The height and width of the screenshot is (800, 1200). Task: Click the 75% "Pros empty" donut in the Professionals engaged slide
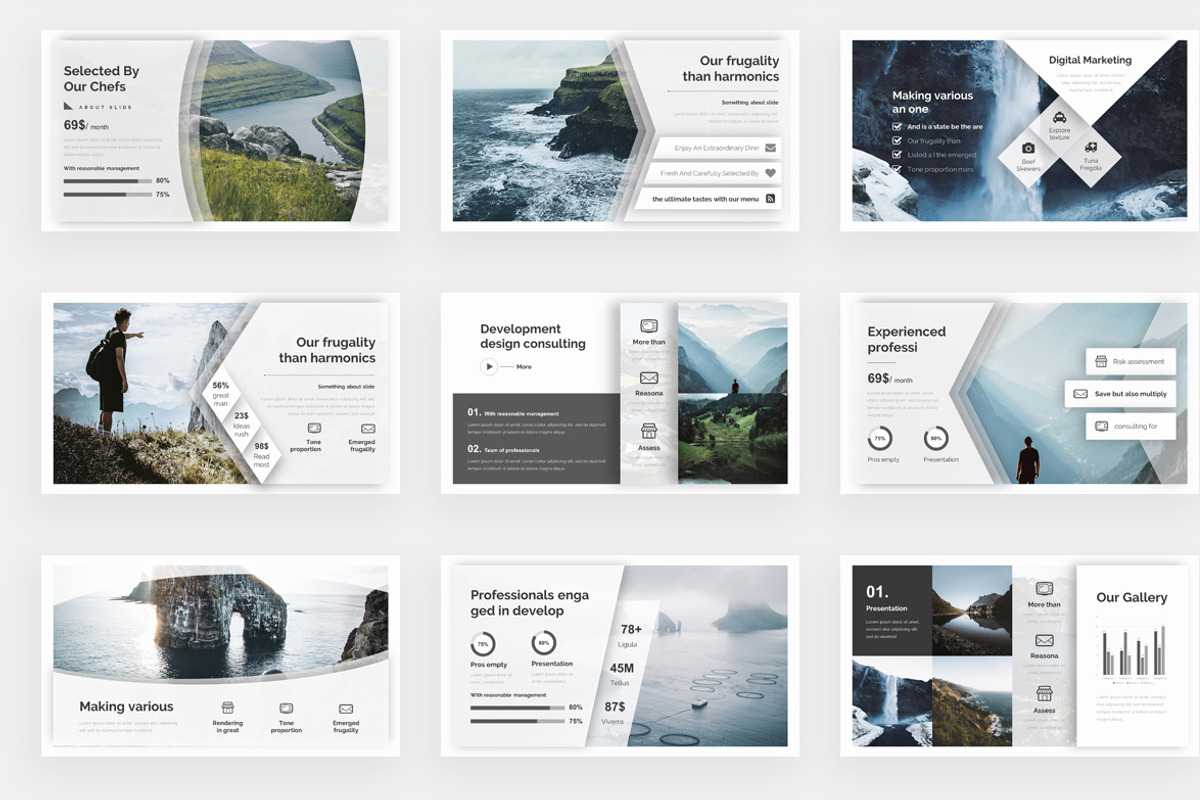tap(483, 644)
